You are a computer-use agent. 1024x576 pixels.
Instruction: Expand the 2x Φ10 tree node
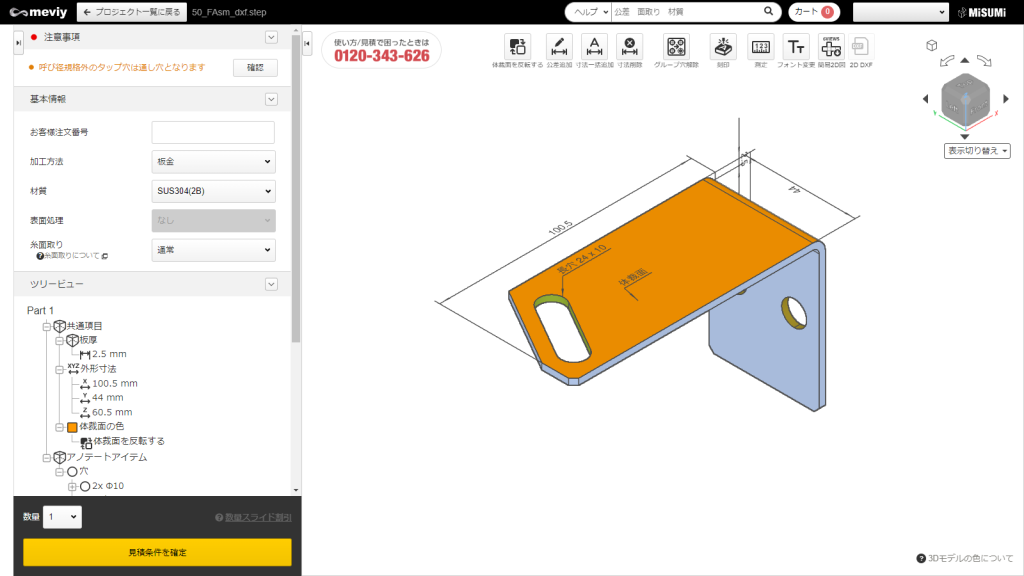[x=72, y=487]
